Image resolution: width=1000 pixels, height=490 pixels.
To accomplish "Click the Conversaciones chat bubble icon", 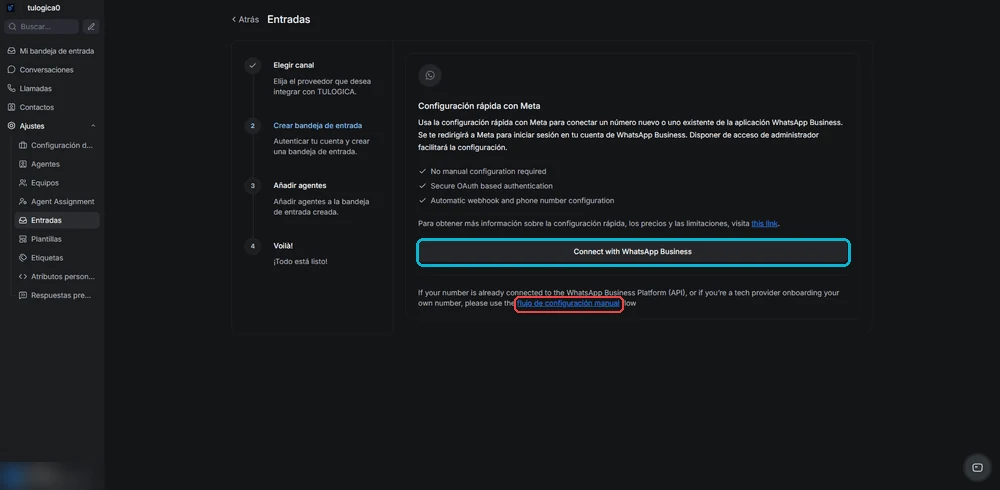I will click(11, 70).
